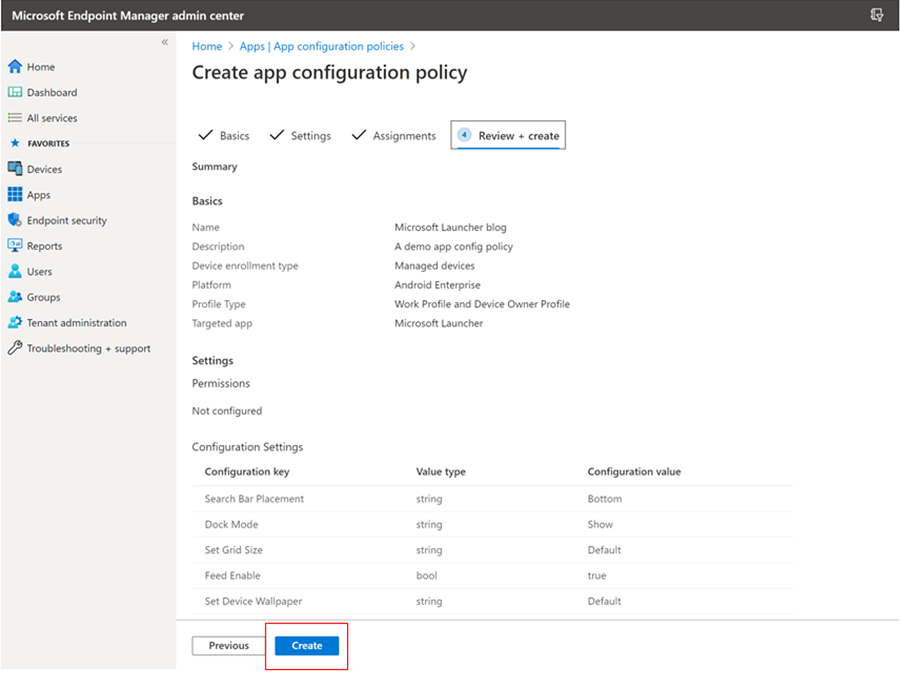Click Work Profile and Device Owner Profile
The height and width of the screenshot is (673, 900).
(482, 304)
